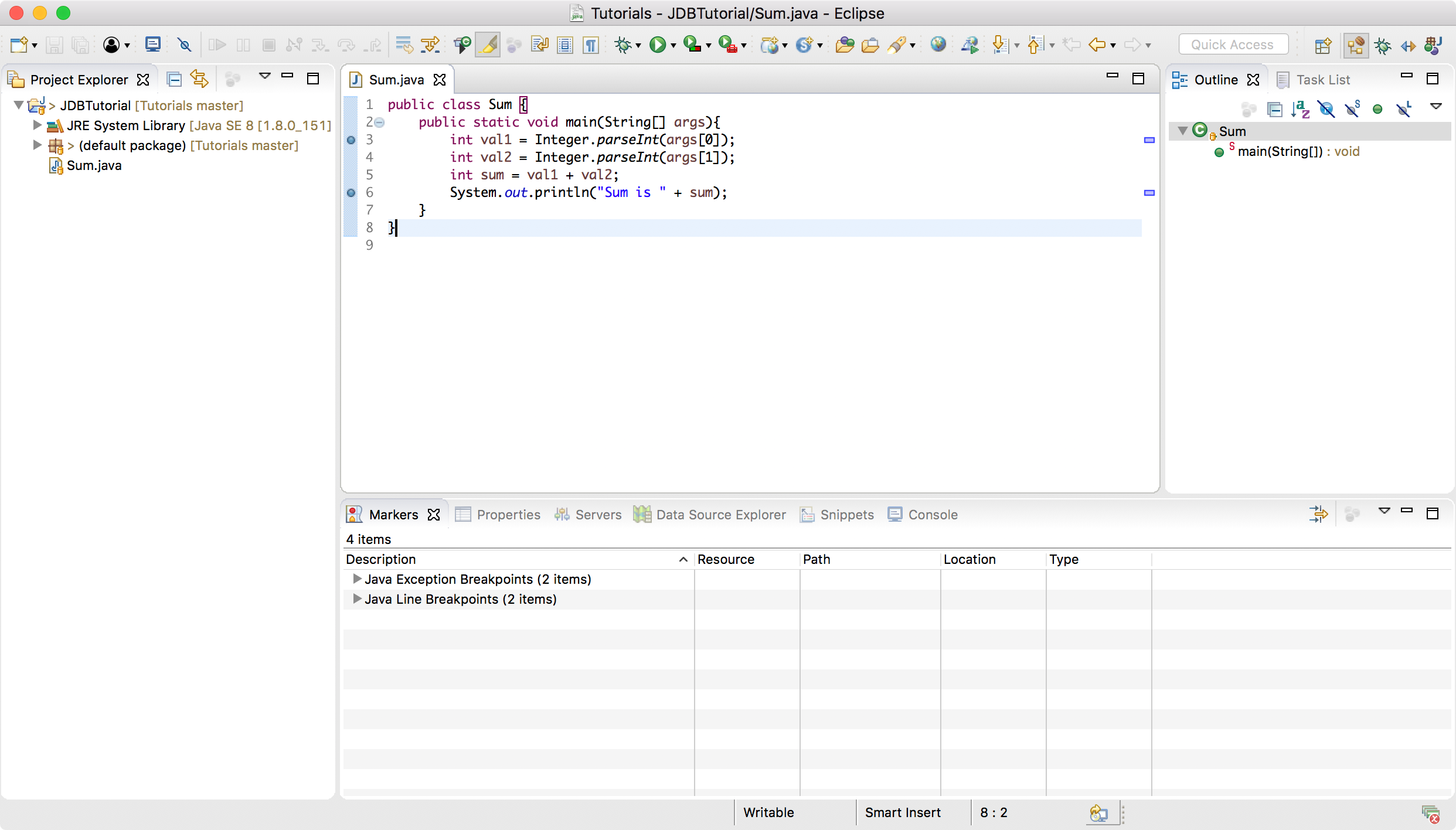Click the Previous Annotation up-arrow icon
The image size is (1456, 830).
(x=1035, y=45)
